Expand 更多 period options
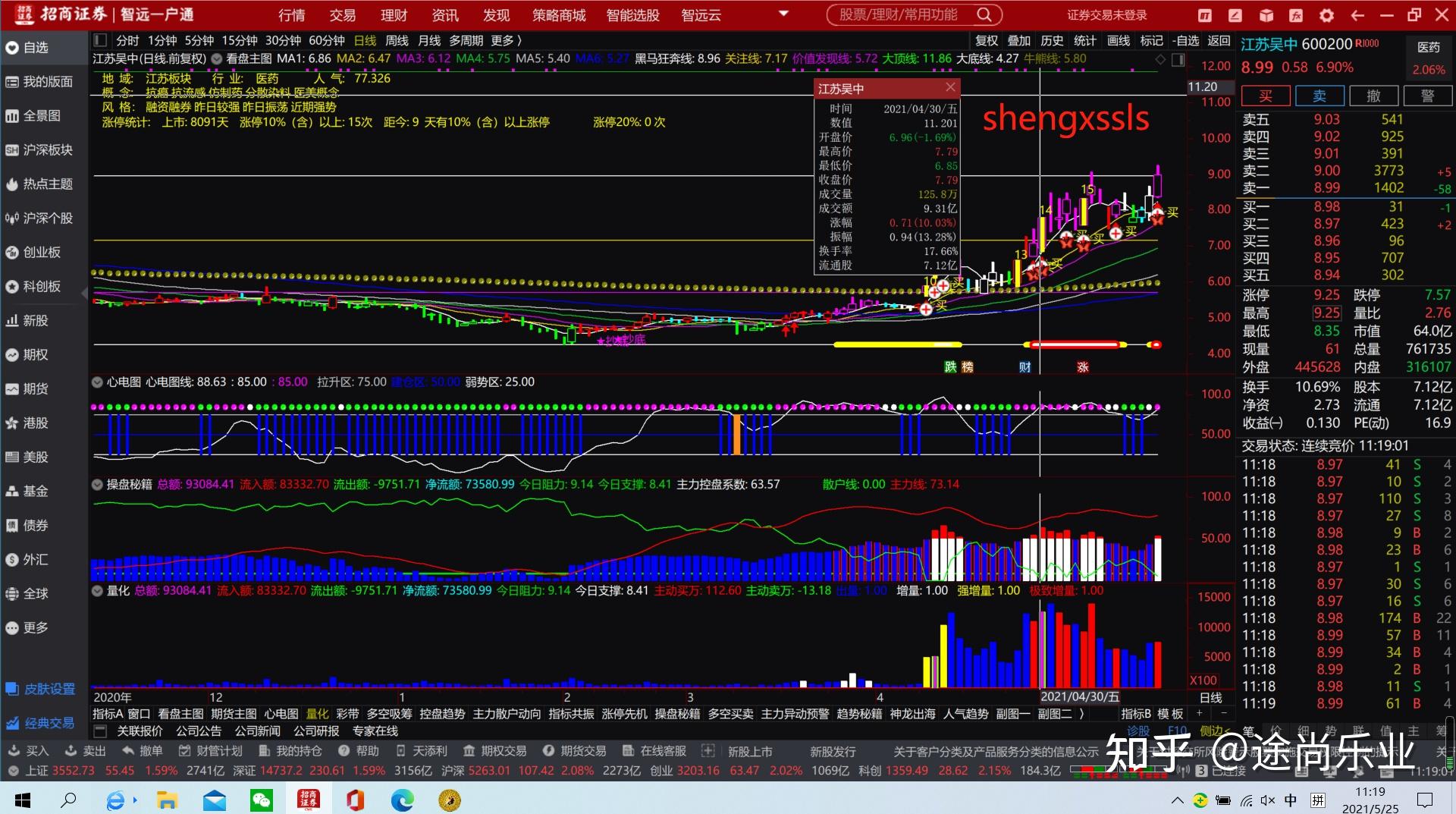Viewport: 1456px width, 814px height. click(x=507, y=41)
